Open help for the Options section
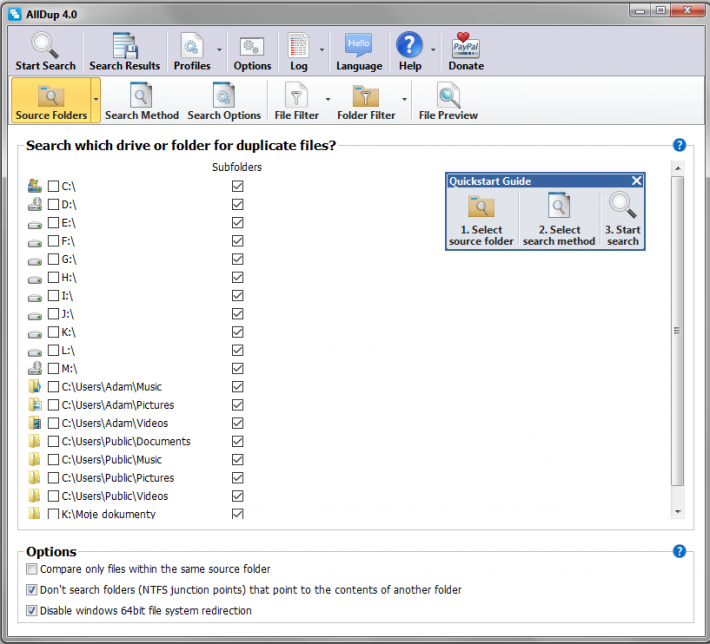The height and width of the screenshot is (644, 710). pyautogui.click(x=679, y=551)
